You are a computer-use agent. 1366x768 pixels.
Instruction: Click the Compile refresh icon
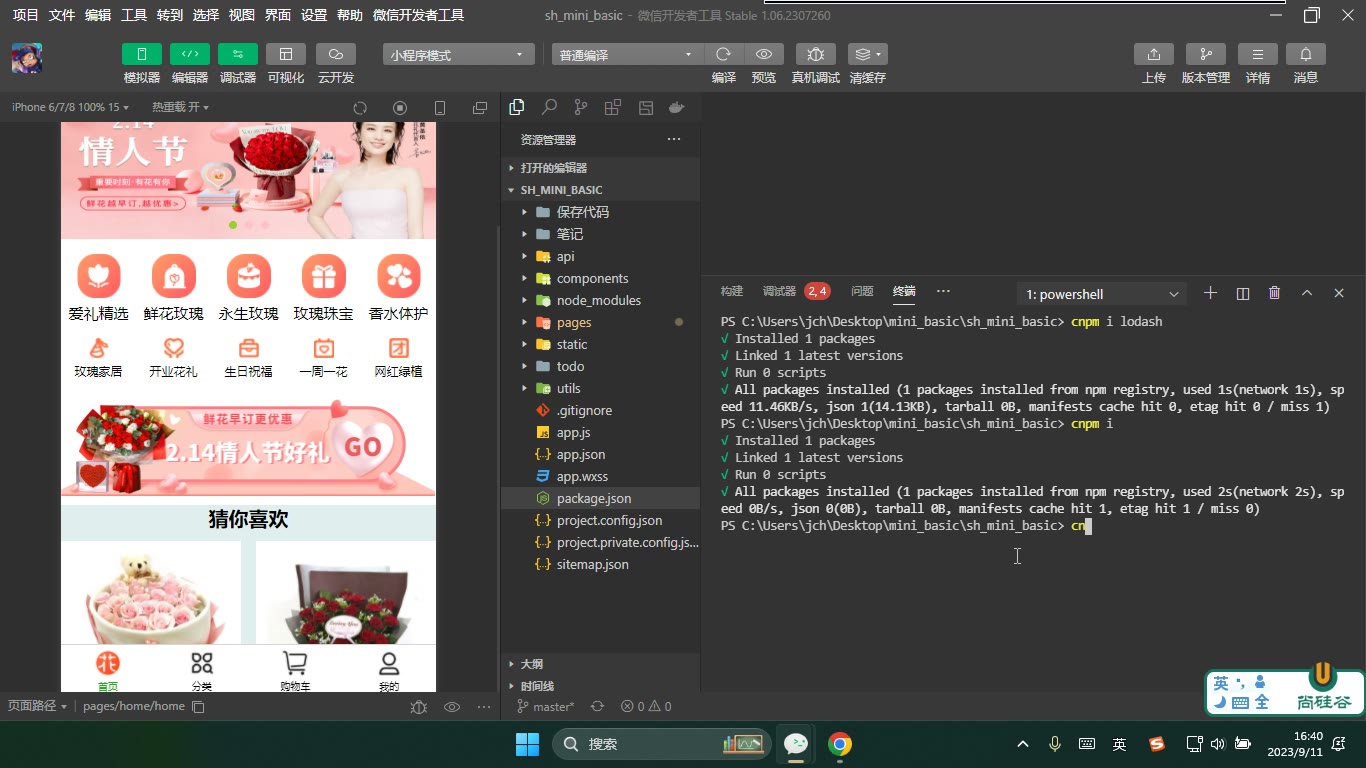tap(724, 54)
